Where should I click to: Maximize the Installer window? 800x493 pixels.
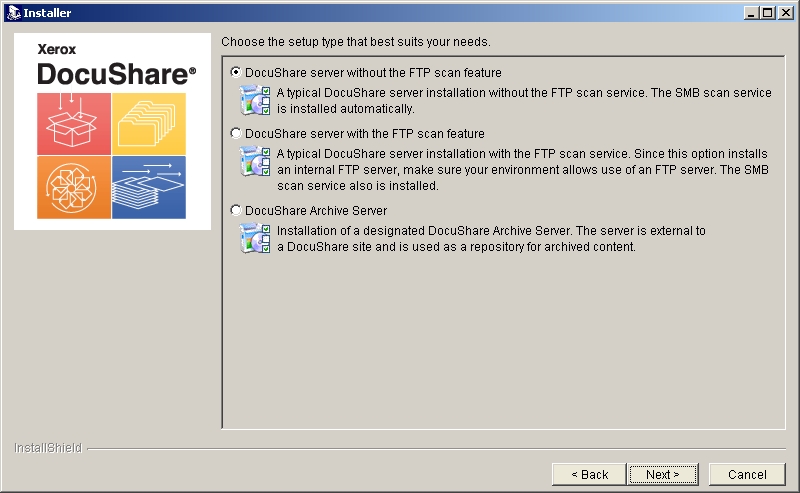point(767,13)
